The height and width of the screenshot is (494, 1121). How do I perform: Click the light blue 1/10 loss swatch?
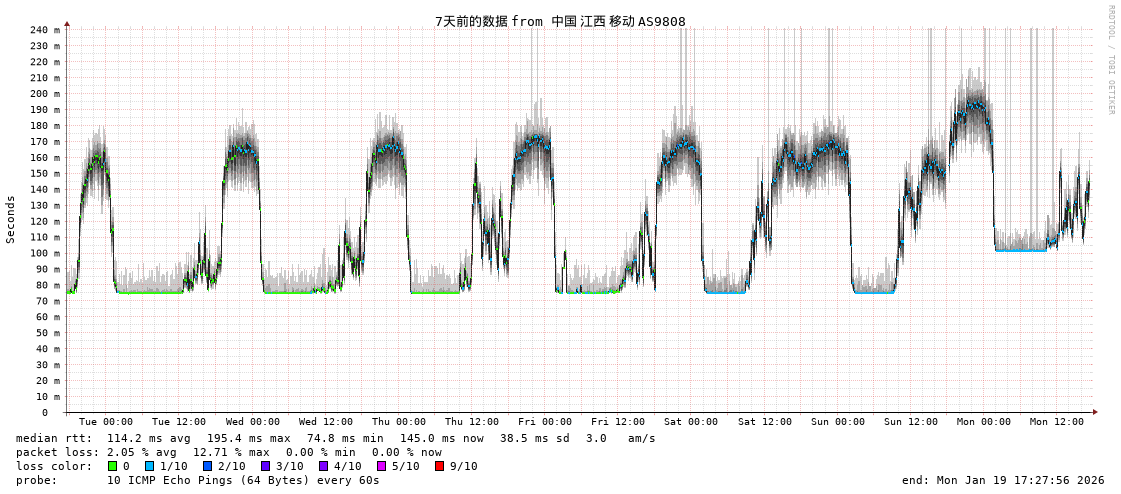click(149, 466)
